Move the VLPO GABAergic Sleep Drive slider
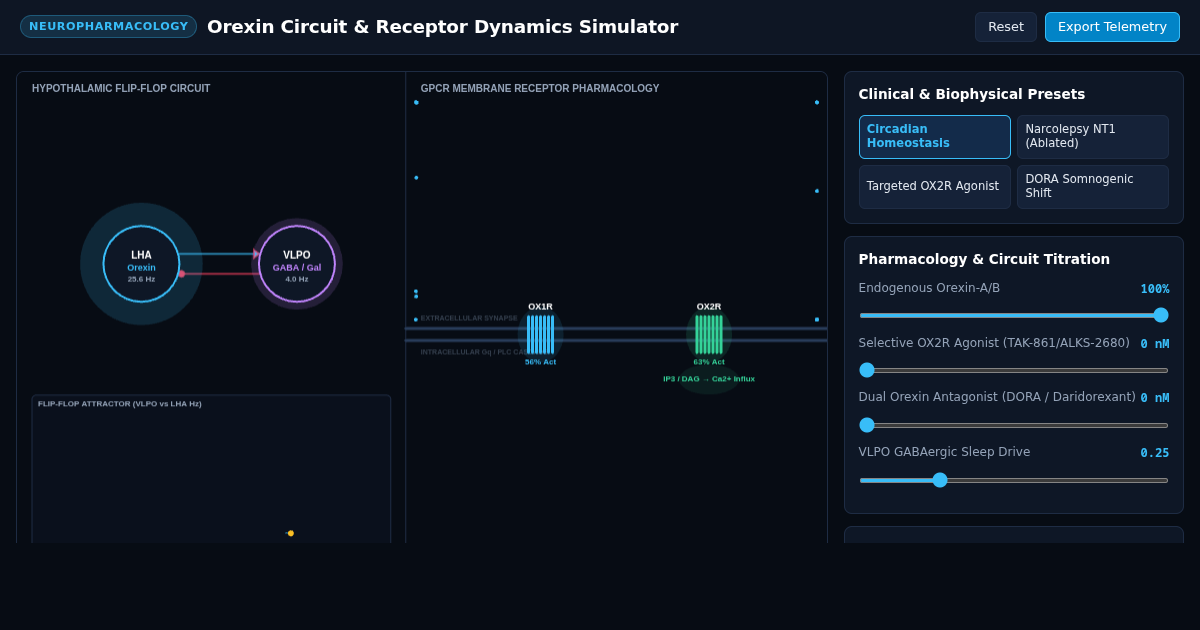This screenshot has height=630, width=1200. 1014,480
